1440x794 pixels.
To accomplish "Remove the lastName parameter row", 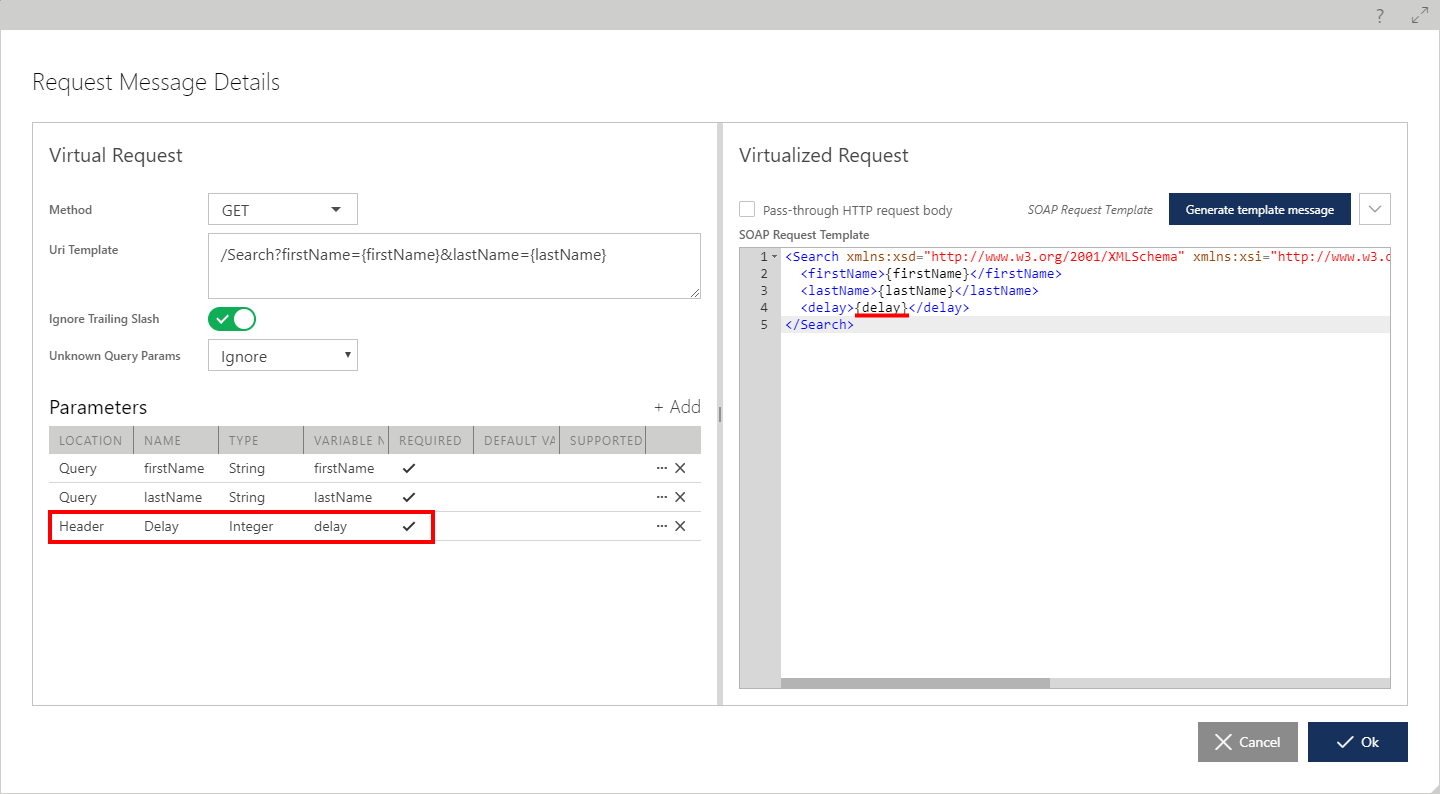I will 680,497.
